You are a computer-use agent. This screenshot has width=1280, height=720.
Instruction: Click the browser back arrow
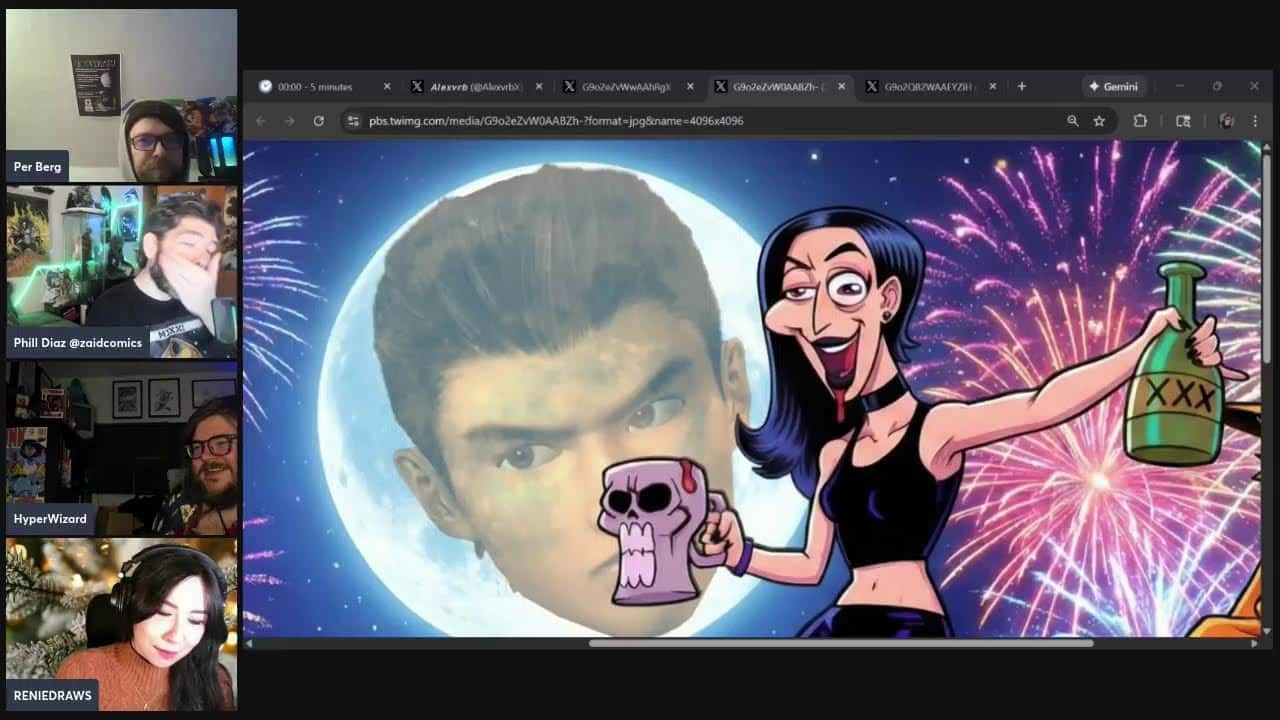pos(261,121)
